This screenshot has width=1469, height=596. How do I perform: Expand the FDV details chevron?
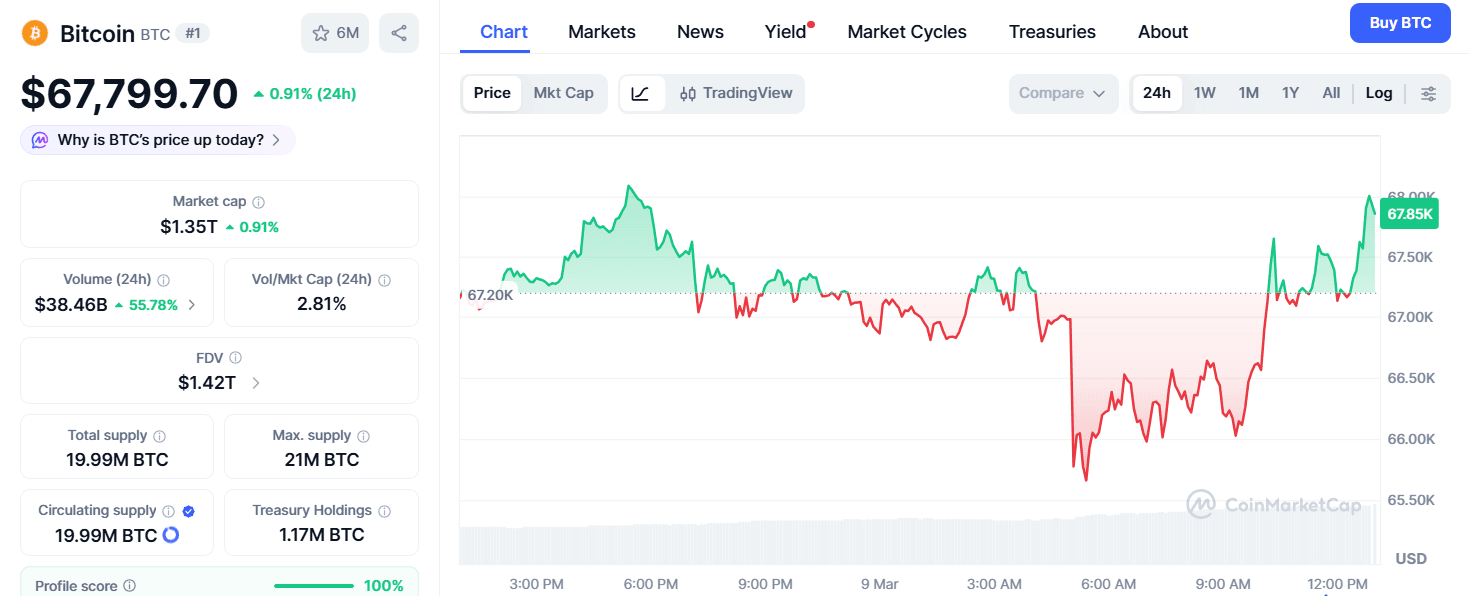[x=256, y=382]
